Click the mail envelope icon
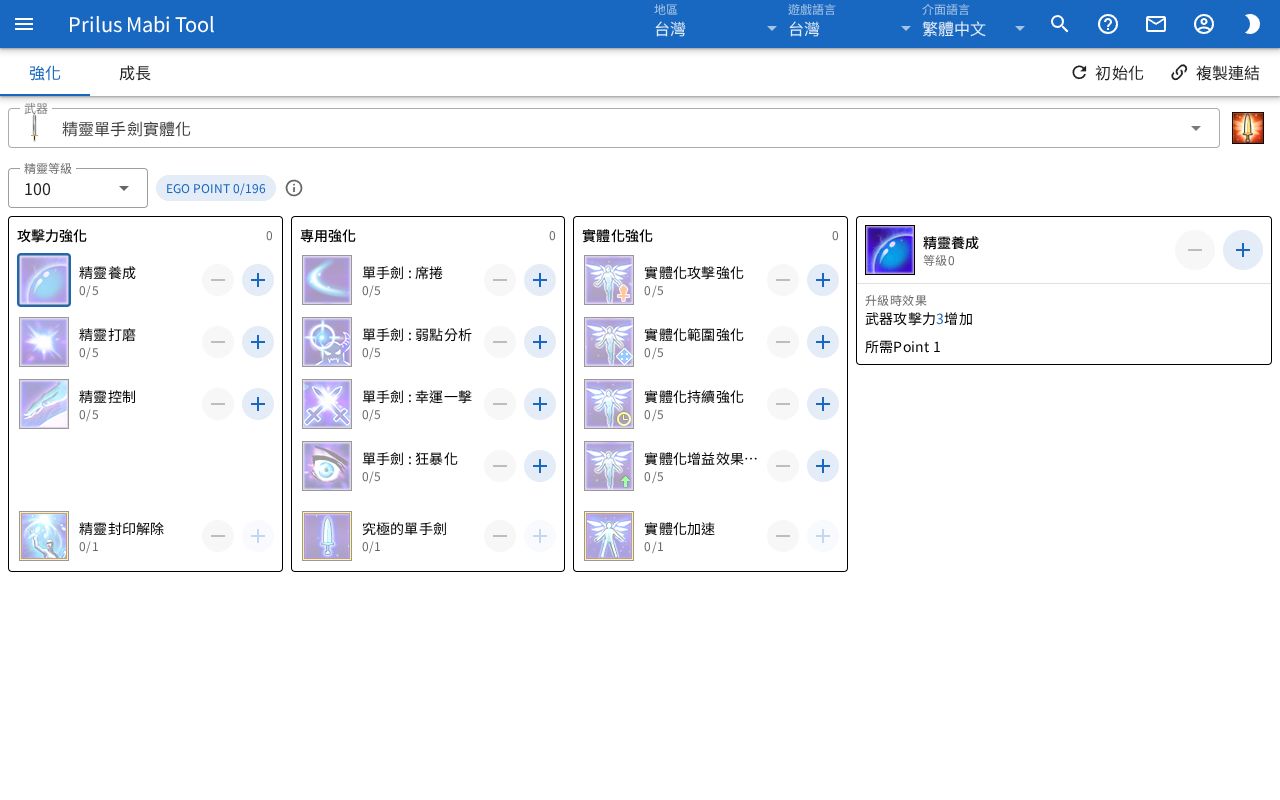The width and height of the screenshot is (1280, 800). pyautogui.click(x=1156, y=24)
